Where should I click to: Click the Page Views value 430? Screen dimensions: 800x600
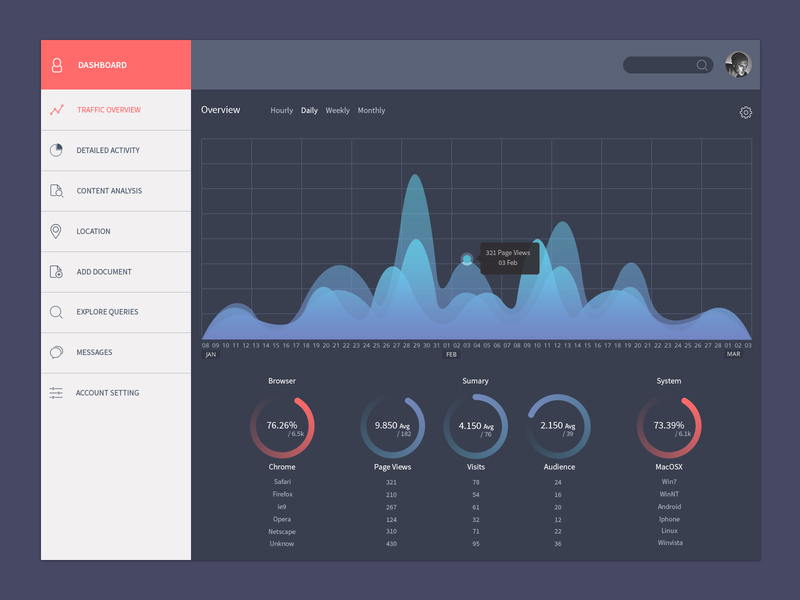391,544
